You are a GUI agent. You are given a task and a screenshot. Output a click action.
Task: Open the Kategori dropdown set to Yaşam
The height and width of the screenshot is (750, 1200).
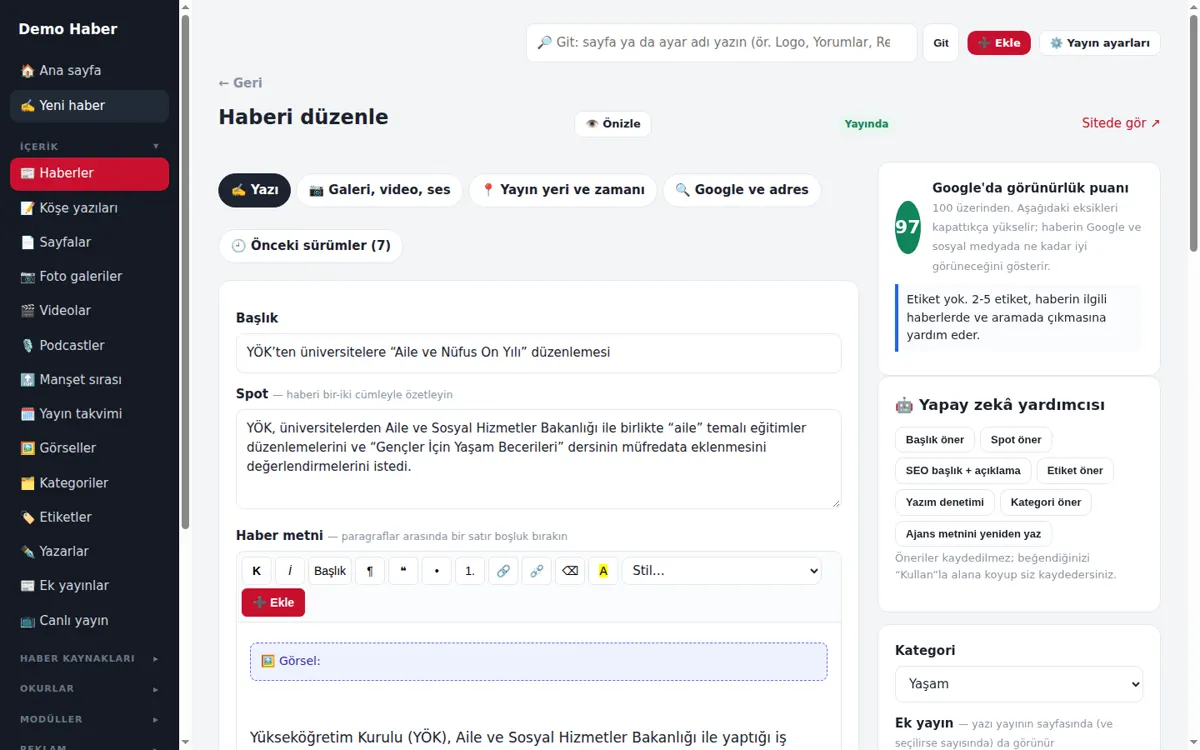1019,684
